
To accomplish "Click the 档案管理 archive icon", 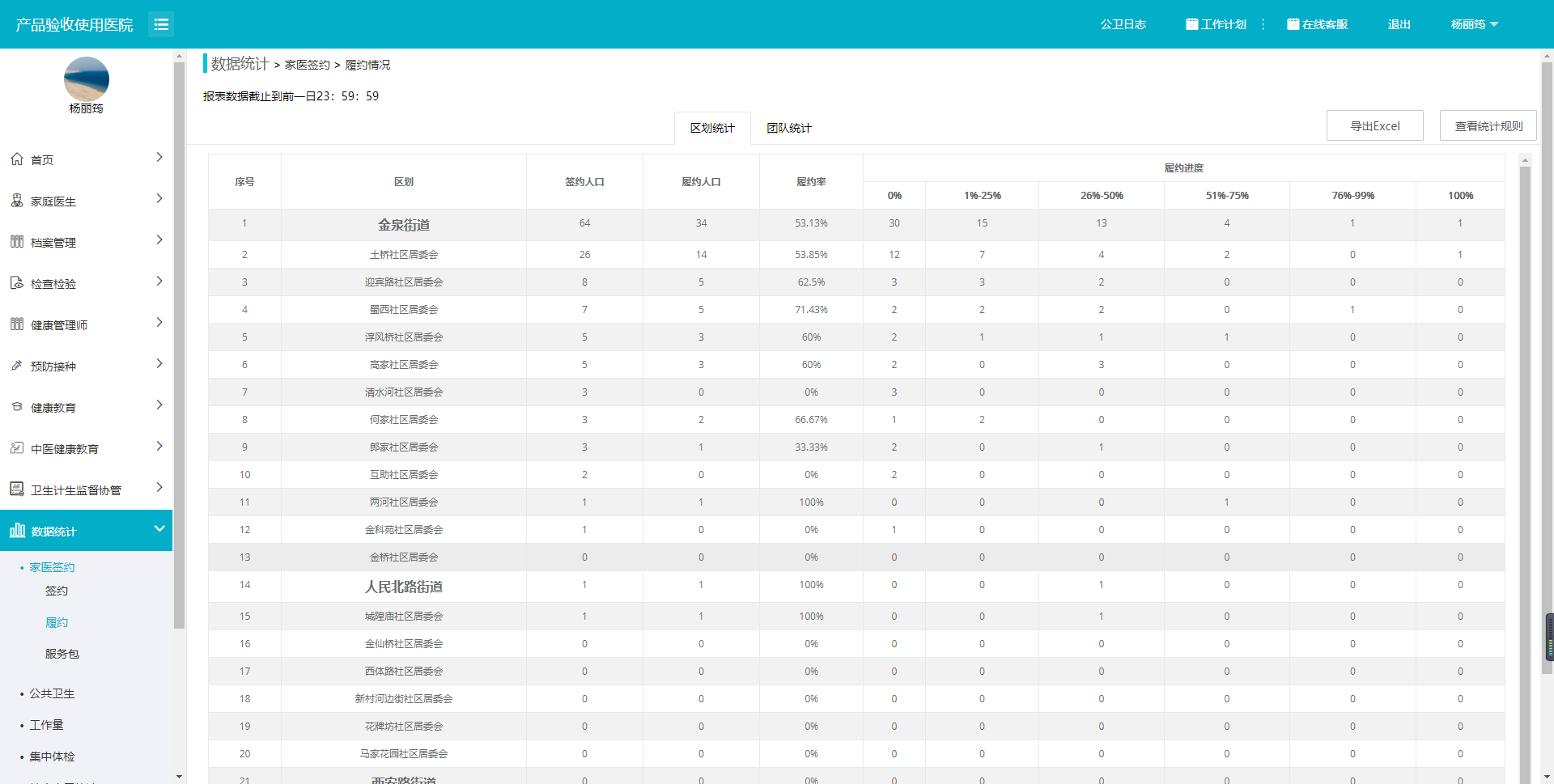I will click(17, 242).
